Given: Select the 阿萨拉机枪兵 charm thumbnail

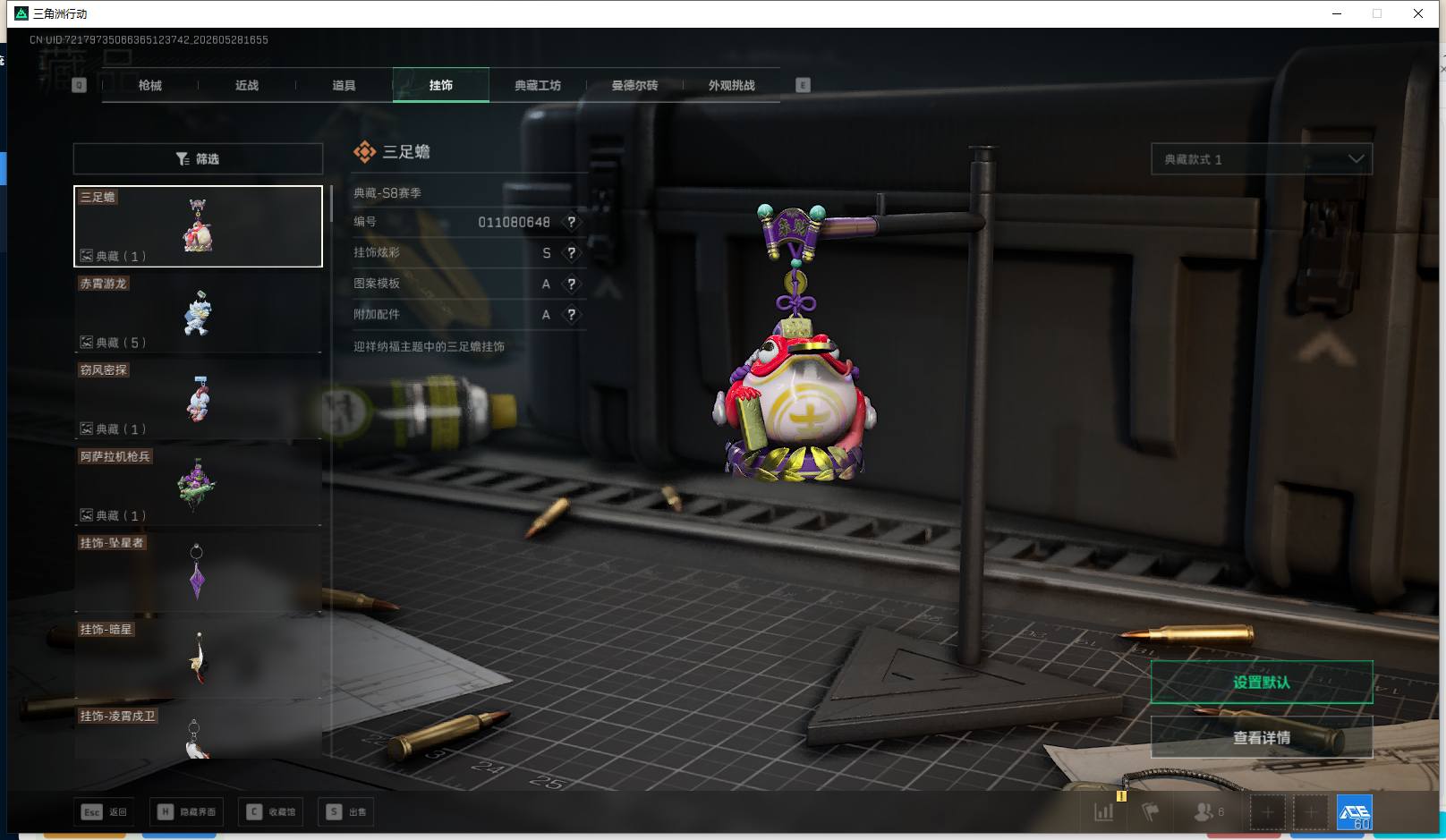Looking at the screenshot, I should (x=198, y=486).
